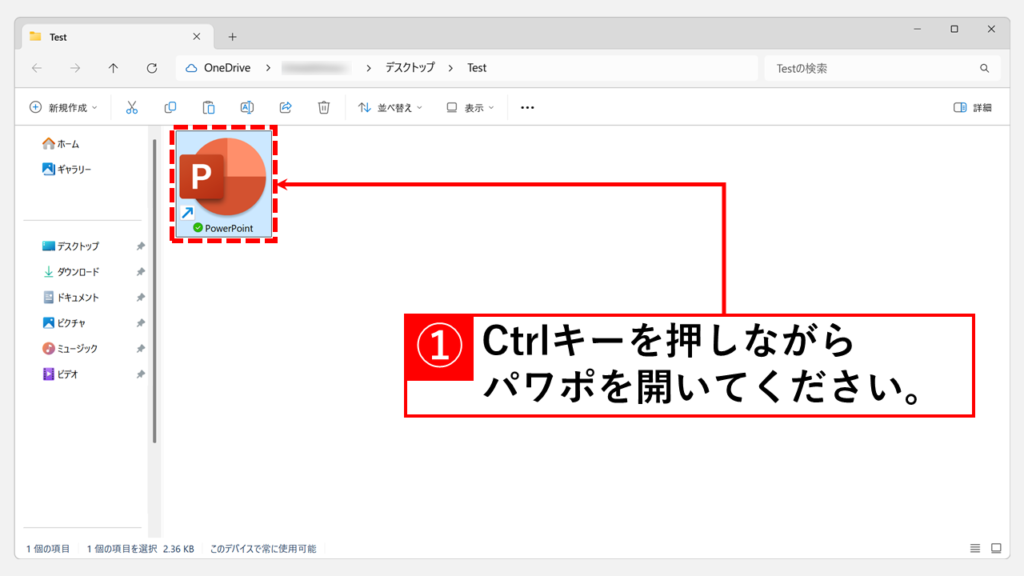1024x576 pixels.
Task: Click Test in the address bar
Action: pyautogui.click(x=477, y=68)
